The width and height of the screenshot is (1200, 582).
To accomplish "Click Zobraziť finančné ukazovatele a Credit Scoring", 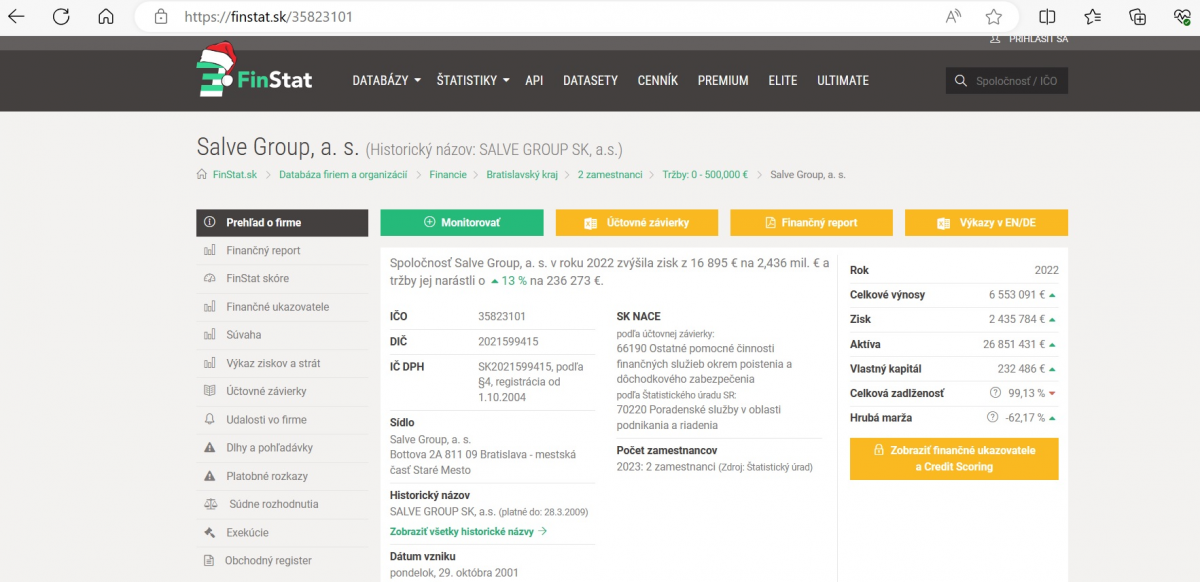I will 953,459.
